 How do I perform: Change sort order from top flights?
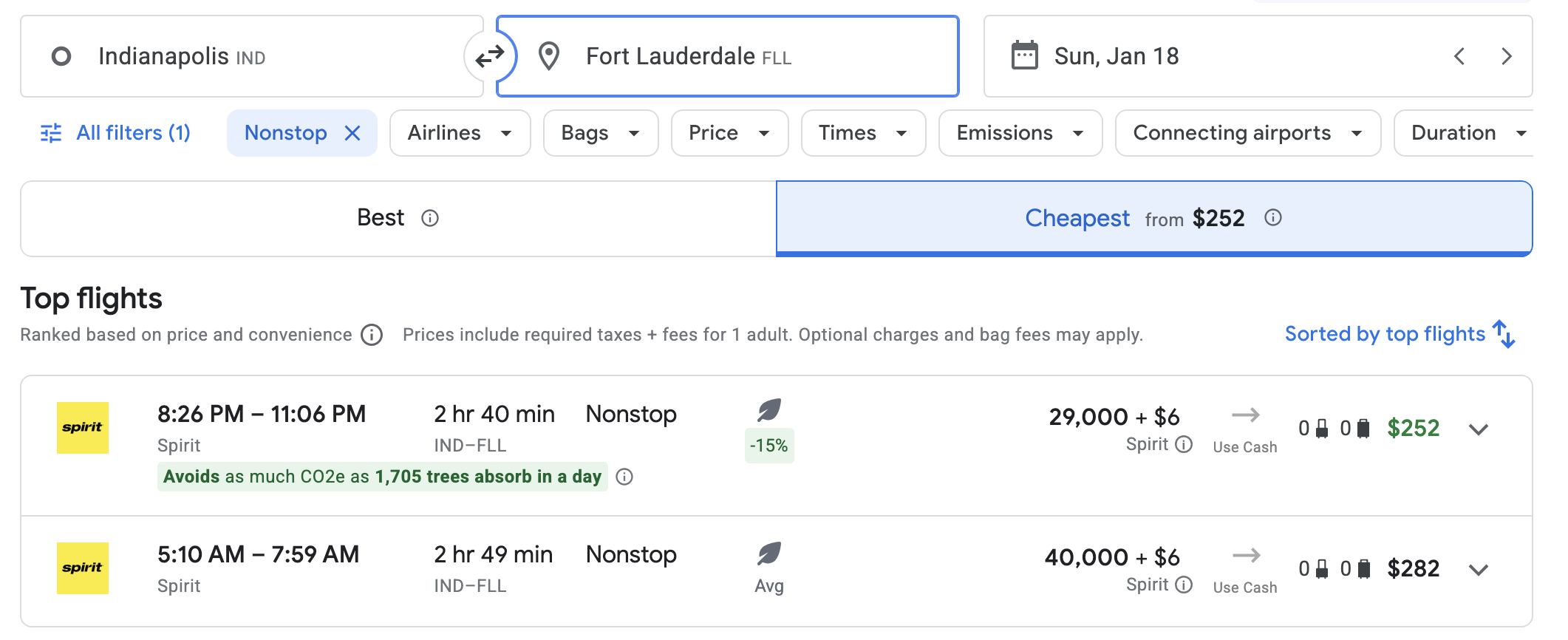click(x=1400, y=334)
